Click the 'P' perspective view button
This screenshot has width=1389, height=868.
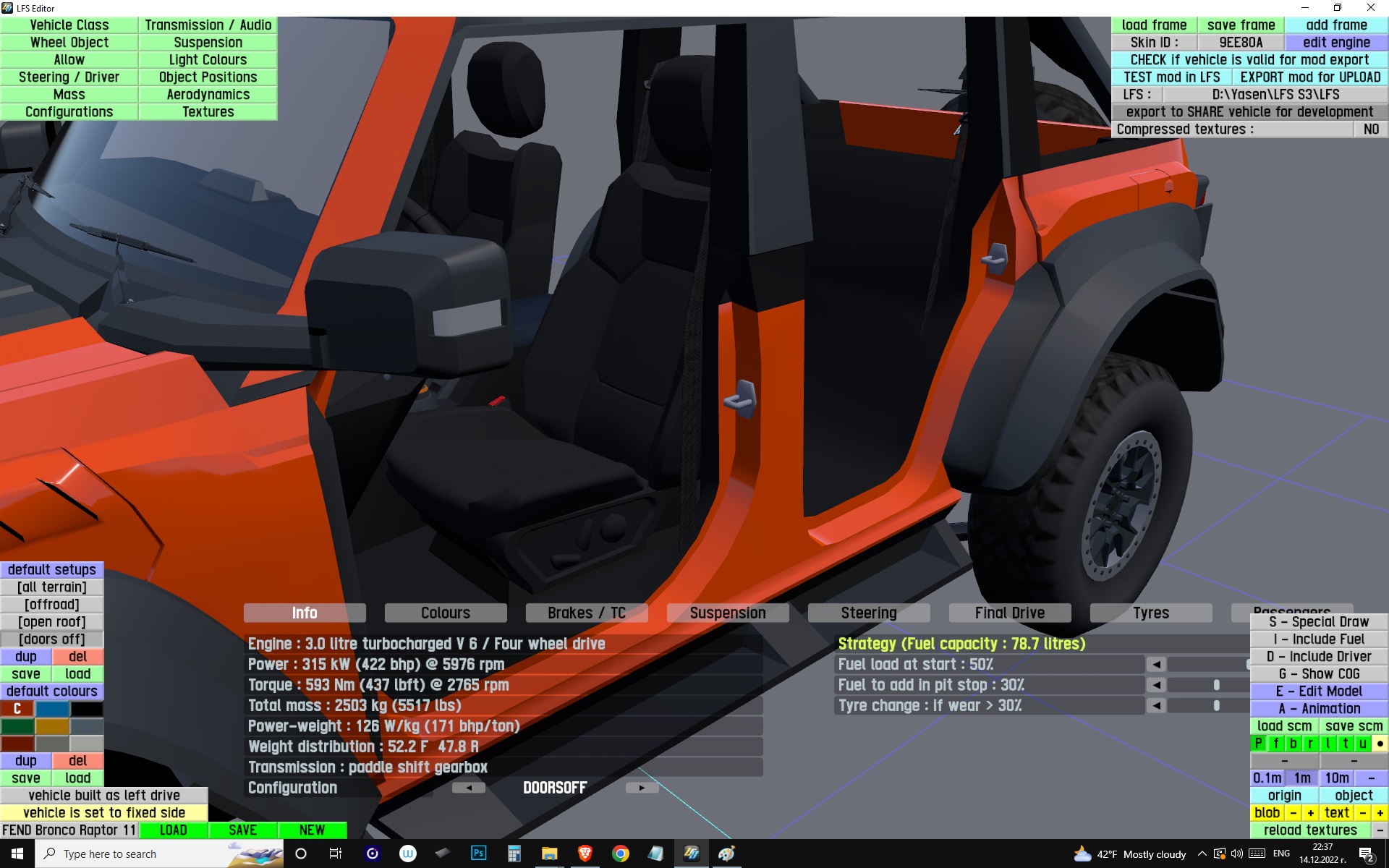click(1258, 744)
